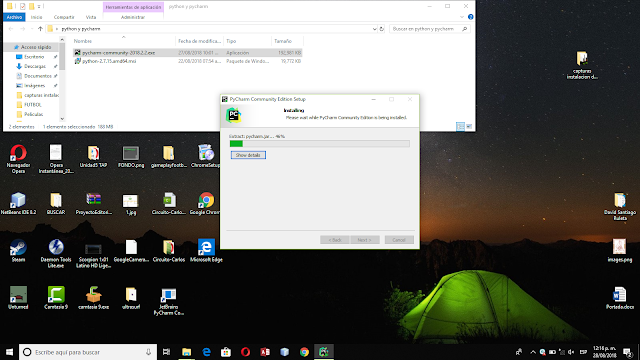The width and height of the screenshot is (640, 360).
Task: Open the Vista ribbon tab
Action: [x=91, y=17]
